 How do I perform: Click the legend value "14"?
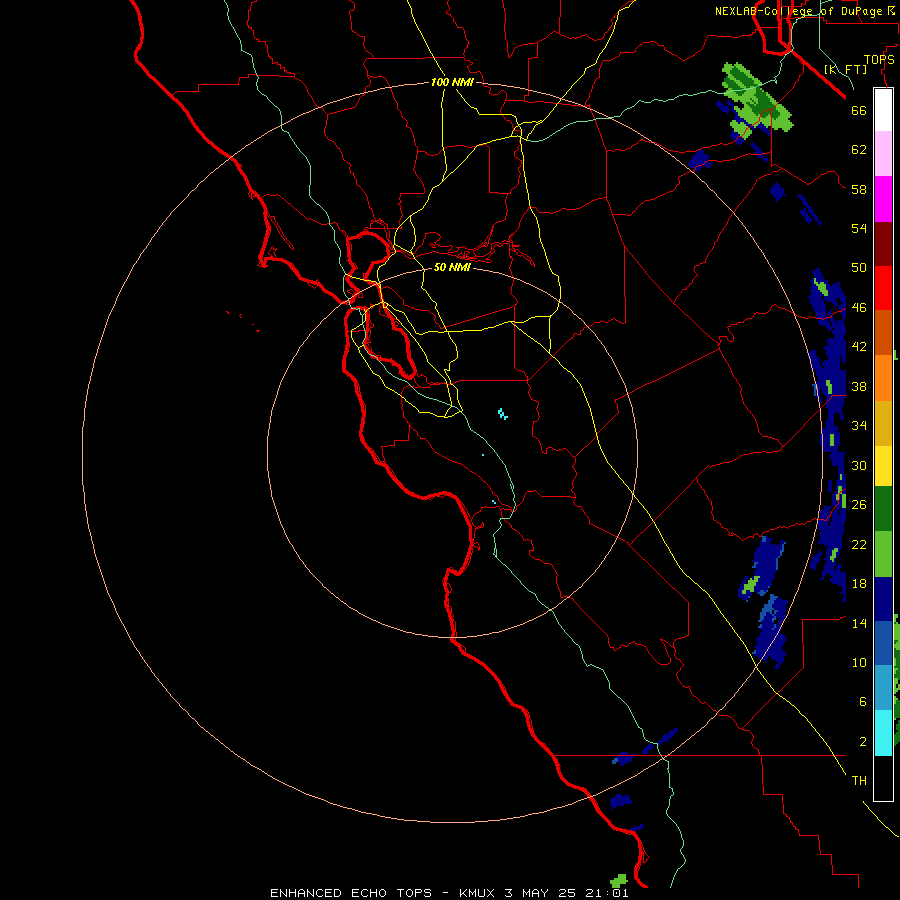tap(859, 623)
